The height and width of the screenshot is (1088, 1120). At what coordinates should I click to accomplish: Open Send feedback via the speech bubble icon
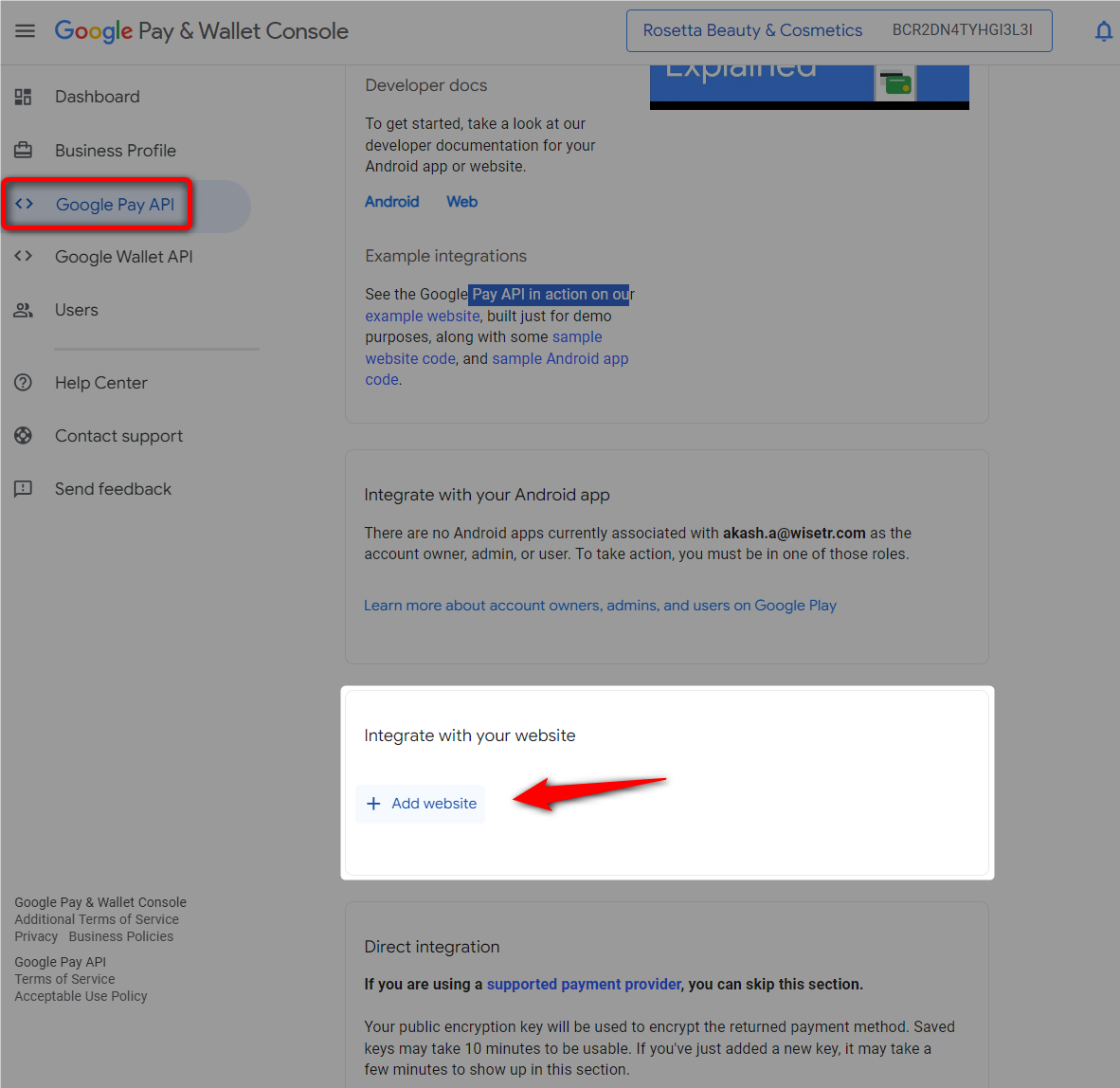pyautogui.click(x=23, y=488)
